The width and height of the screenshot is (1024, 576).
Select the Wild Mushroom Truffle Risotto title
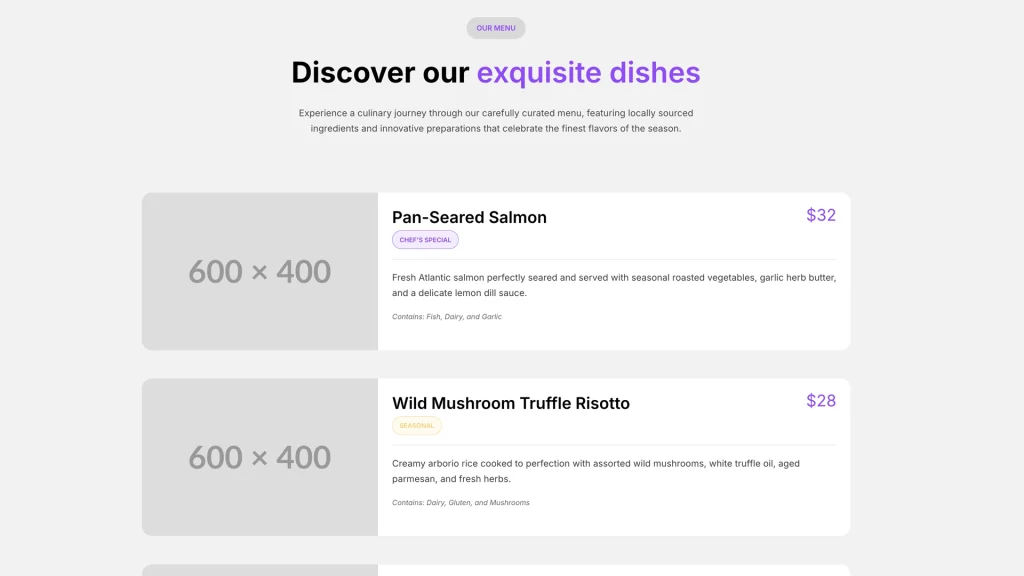pos(511,403)
